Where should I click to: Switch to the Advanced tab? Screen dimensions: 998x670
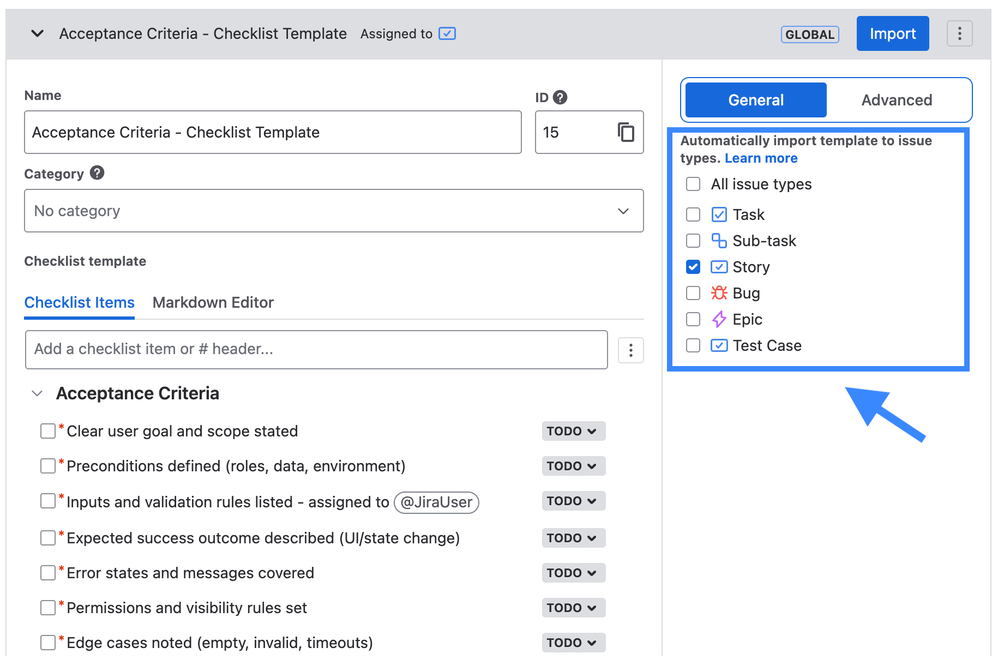[896, 100]
